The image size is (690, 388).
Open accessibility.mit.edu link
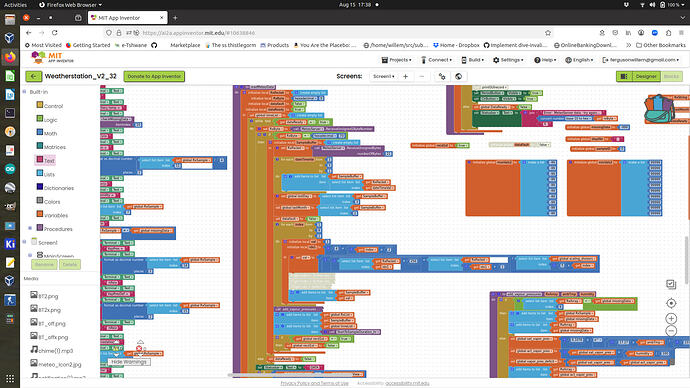click(x=407, y=383)
